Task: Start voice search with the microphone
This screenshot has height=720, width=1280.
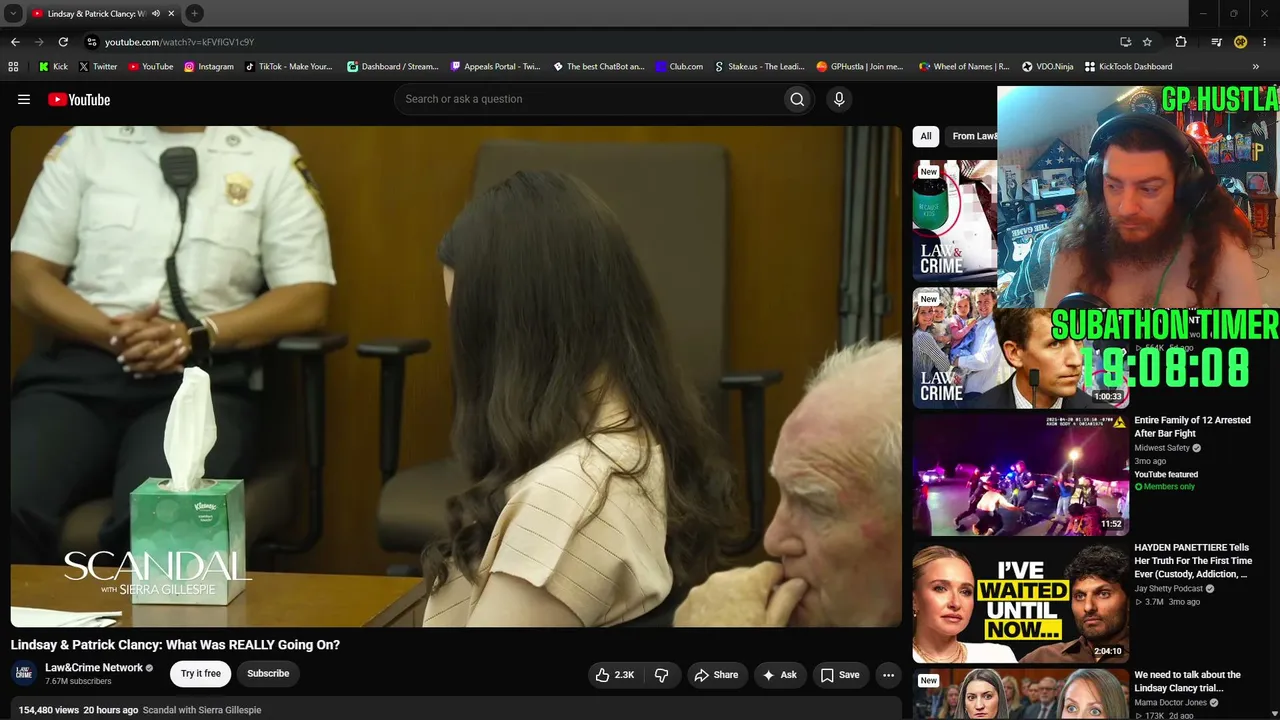Action: [x=839, y=99]
